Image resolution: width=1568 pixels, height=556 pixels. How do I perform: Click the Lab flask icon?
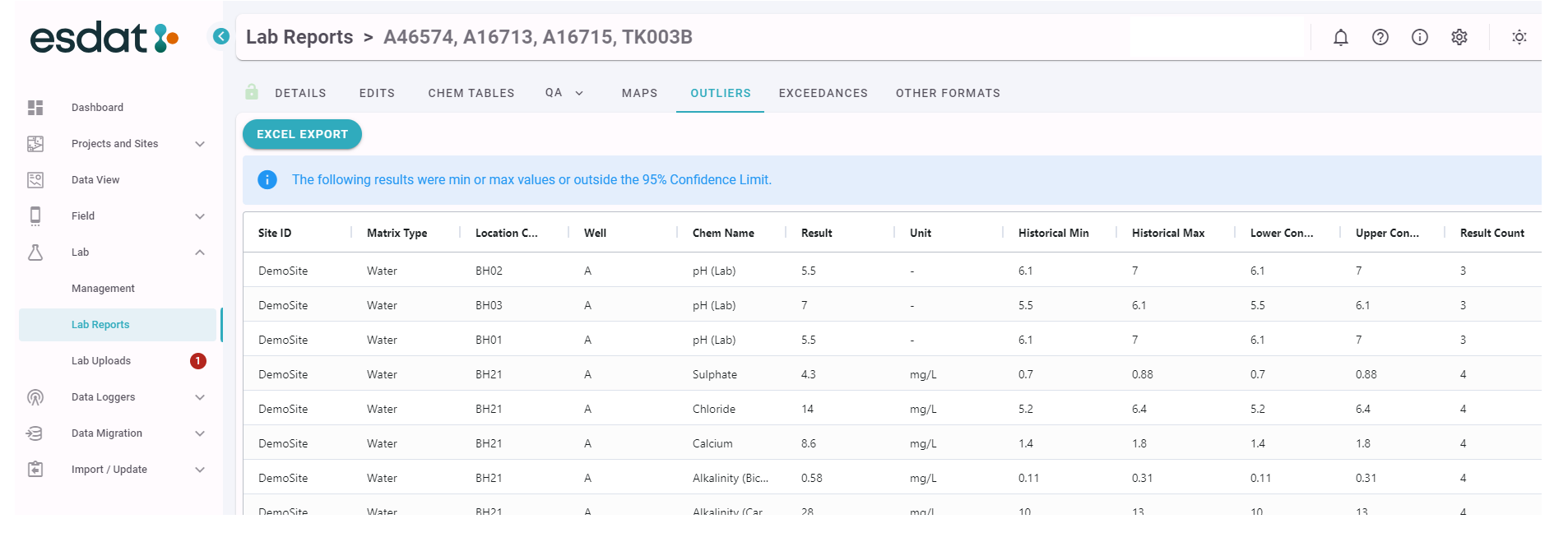coord(35,253)
